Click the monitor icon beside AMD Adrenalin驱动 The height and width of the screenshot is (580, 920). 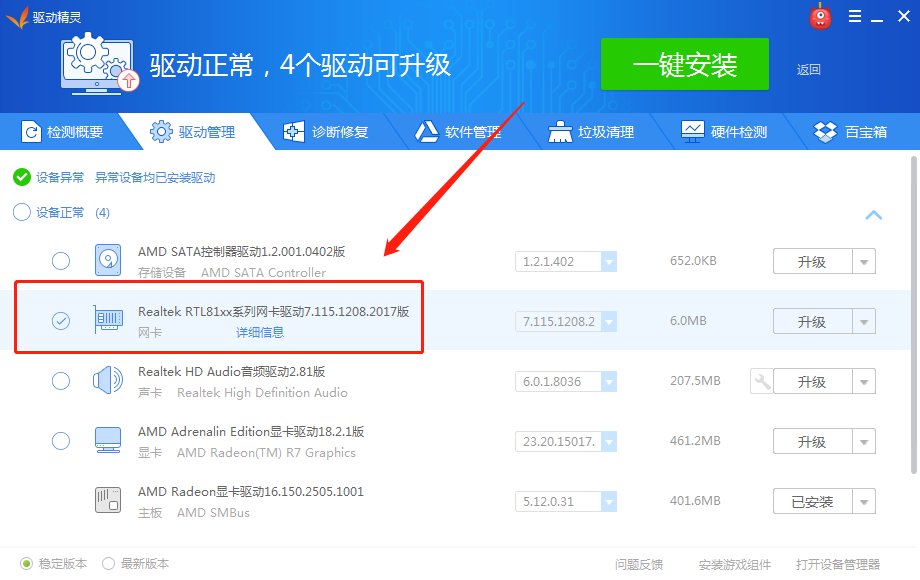(x=108, y=440)
